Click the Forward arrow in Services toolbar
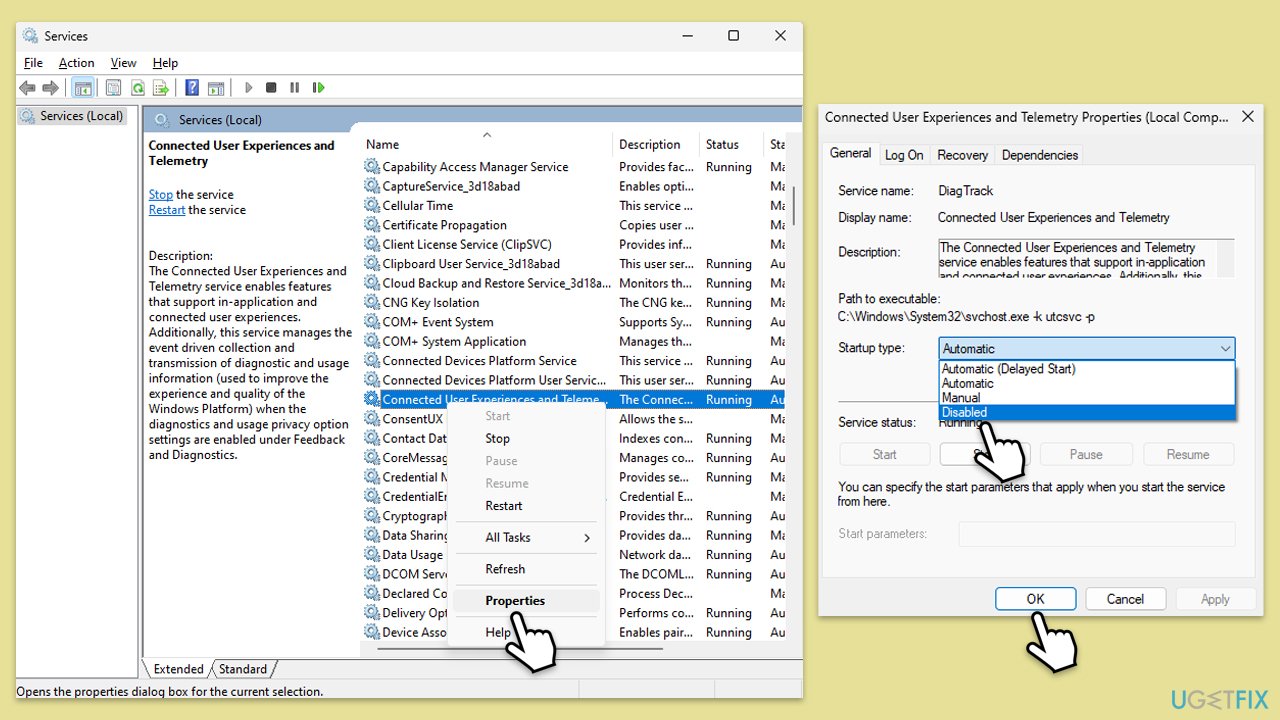 click(x=50, y=88)
